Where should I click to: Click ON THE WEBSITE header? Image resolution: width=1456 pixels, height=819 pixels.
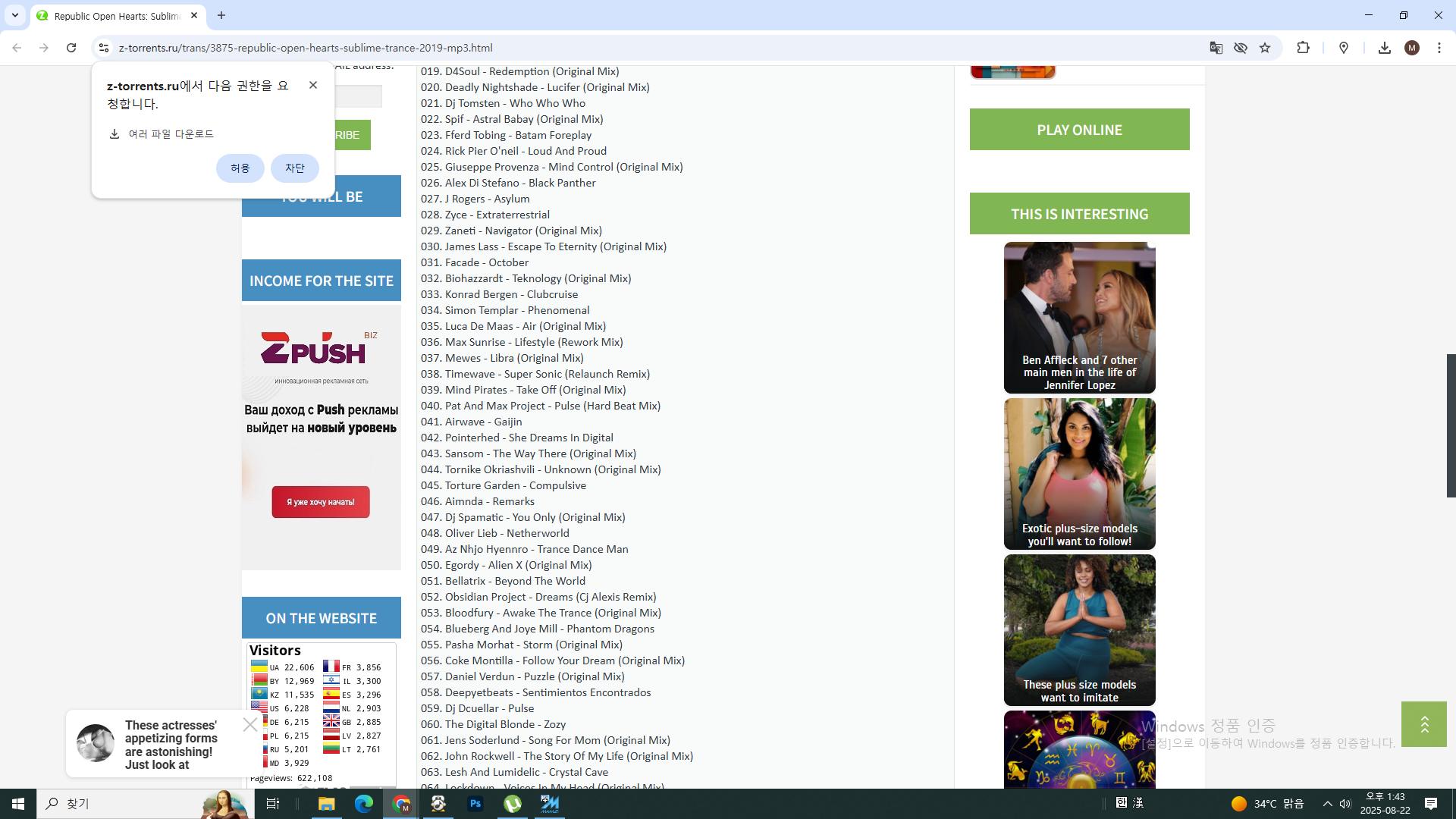321,618
